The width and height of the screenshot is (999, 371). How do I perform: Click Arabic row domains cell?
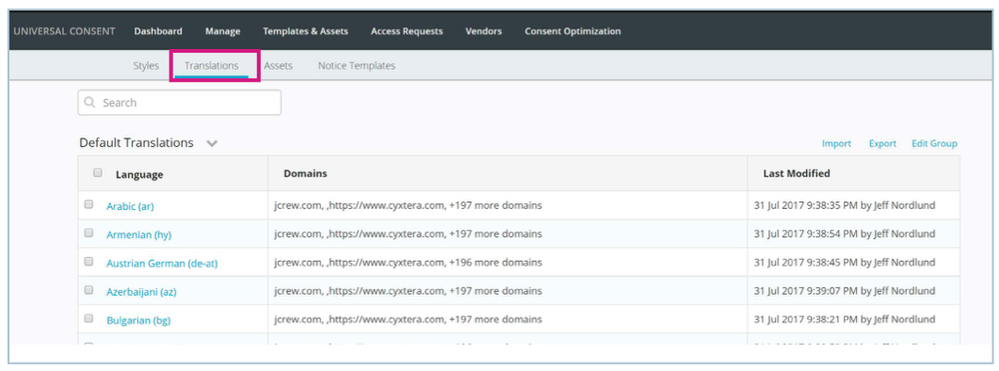click(507, 205)
